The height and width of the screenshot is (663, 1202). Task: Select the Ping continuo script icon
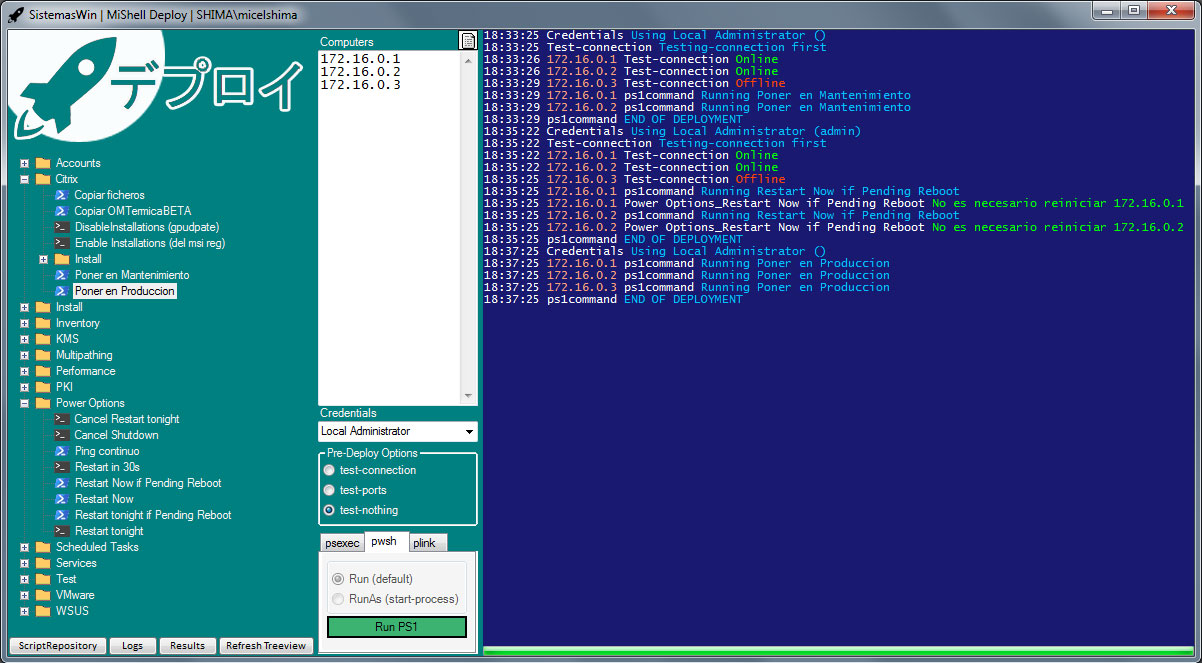tap(60, 451)
